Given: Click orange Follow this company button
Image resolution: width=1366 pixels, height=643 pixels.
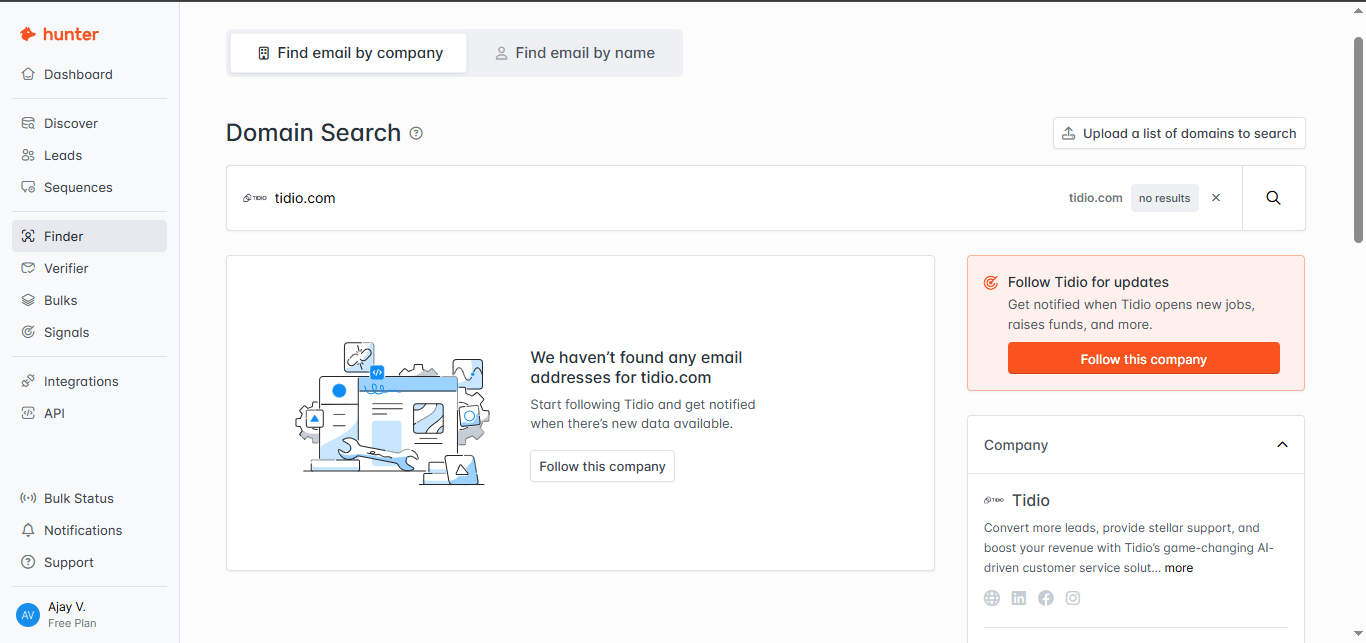Looking at the screenshot, I should [x=1144, y=359].
